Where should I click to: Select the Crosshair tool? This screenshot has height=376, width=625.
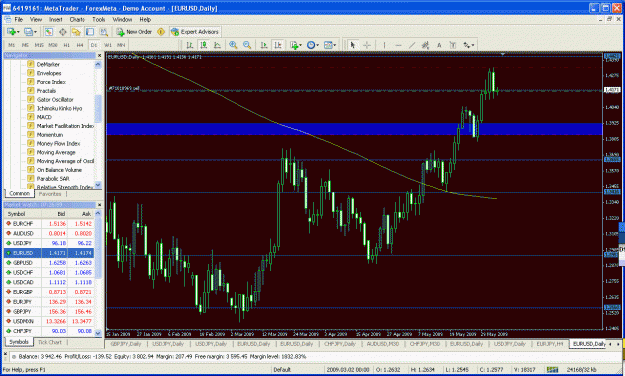[x=367, y=45]
